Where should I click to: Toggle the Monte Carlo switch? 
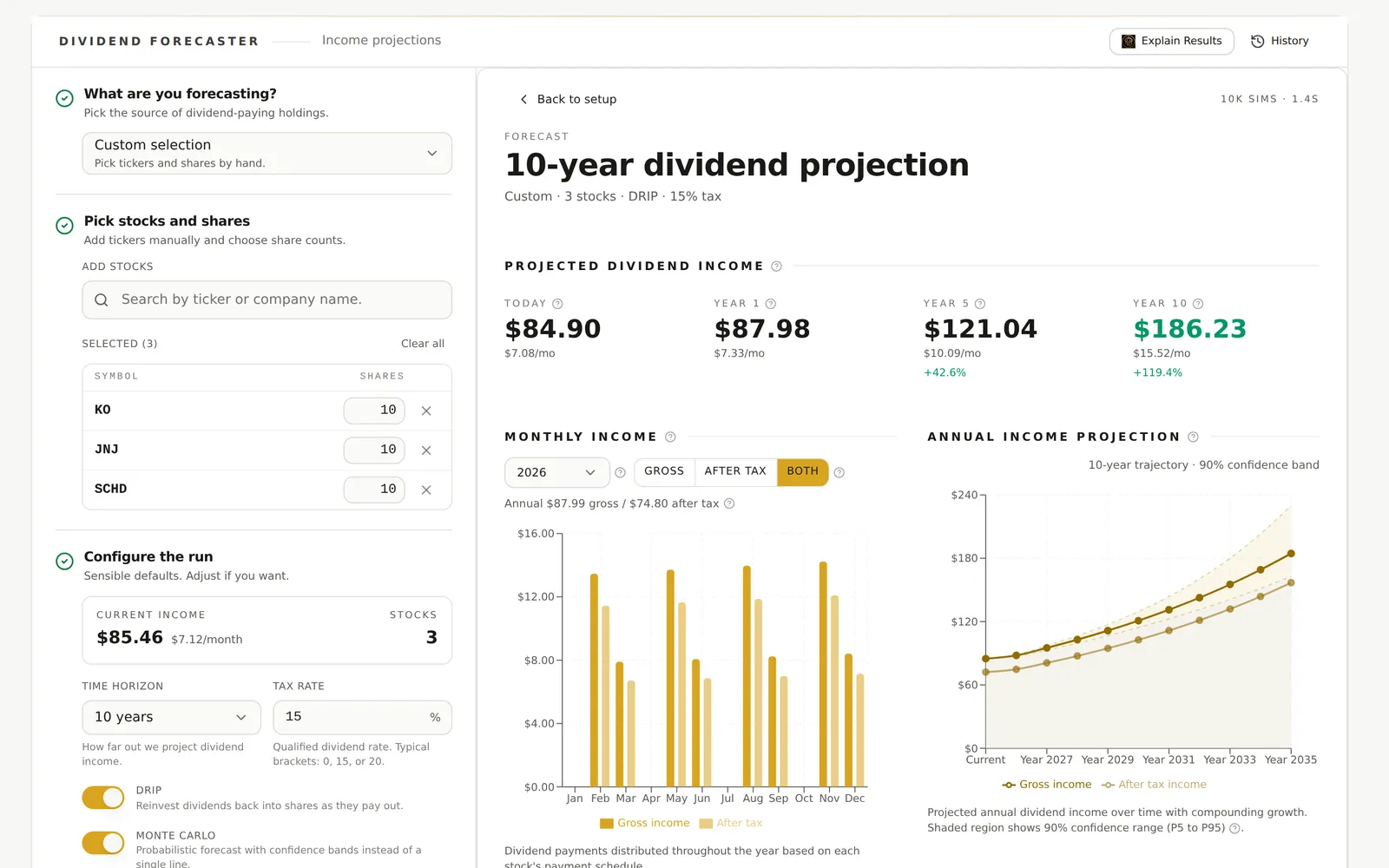(103, 843)
